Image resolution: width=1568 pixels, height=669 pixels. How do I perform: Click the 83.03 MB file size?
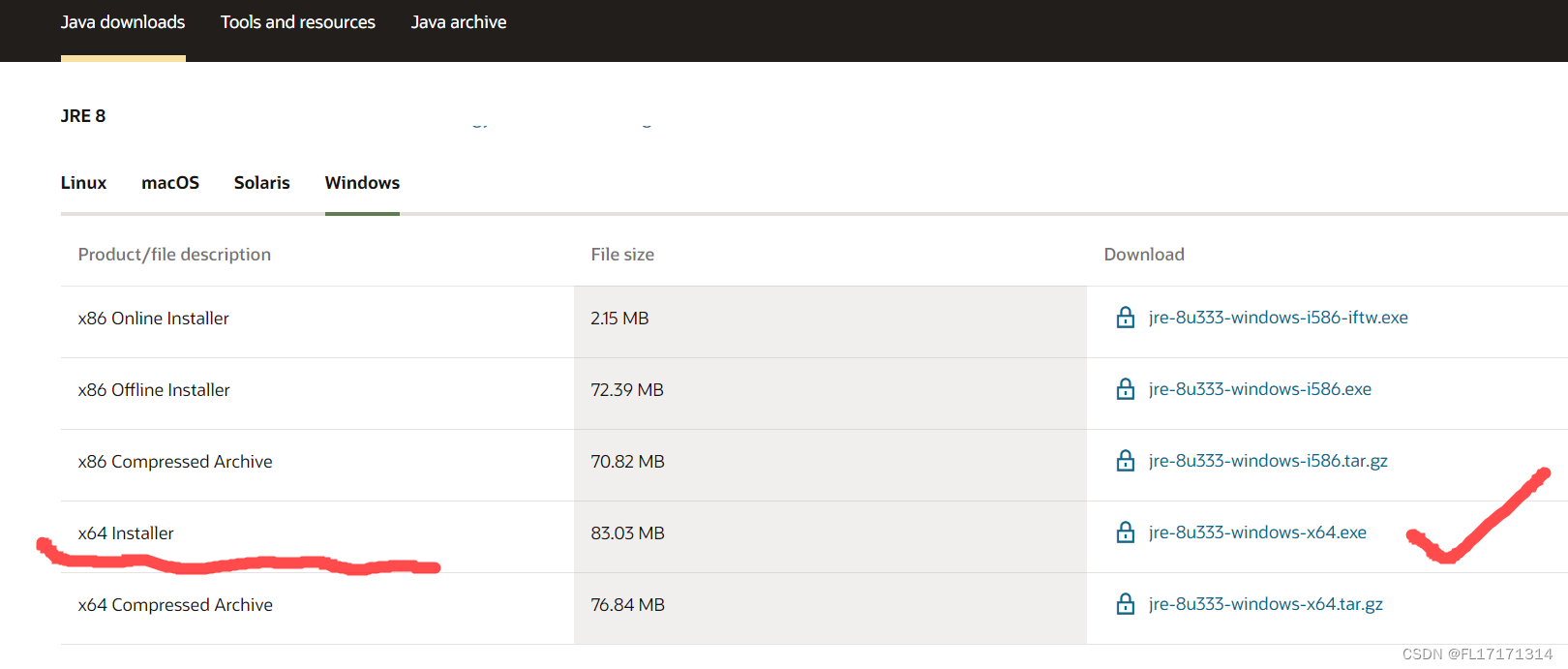coord(627,533)
